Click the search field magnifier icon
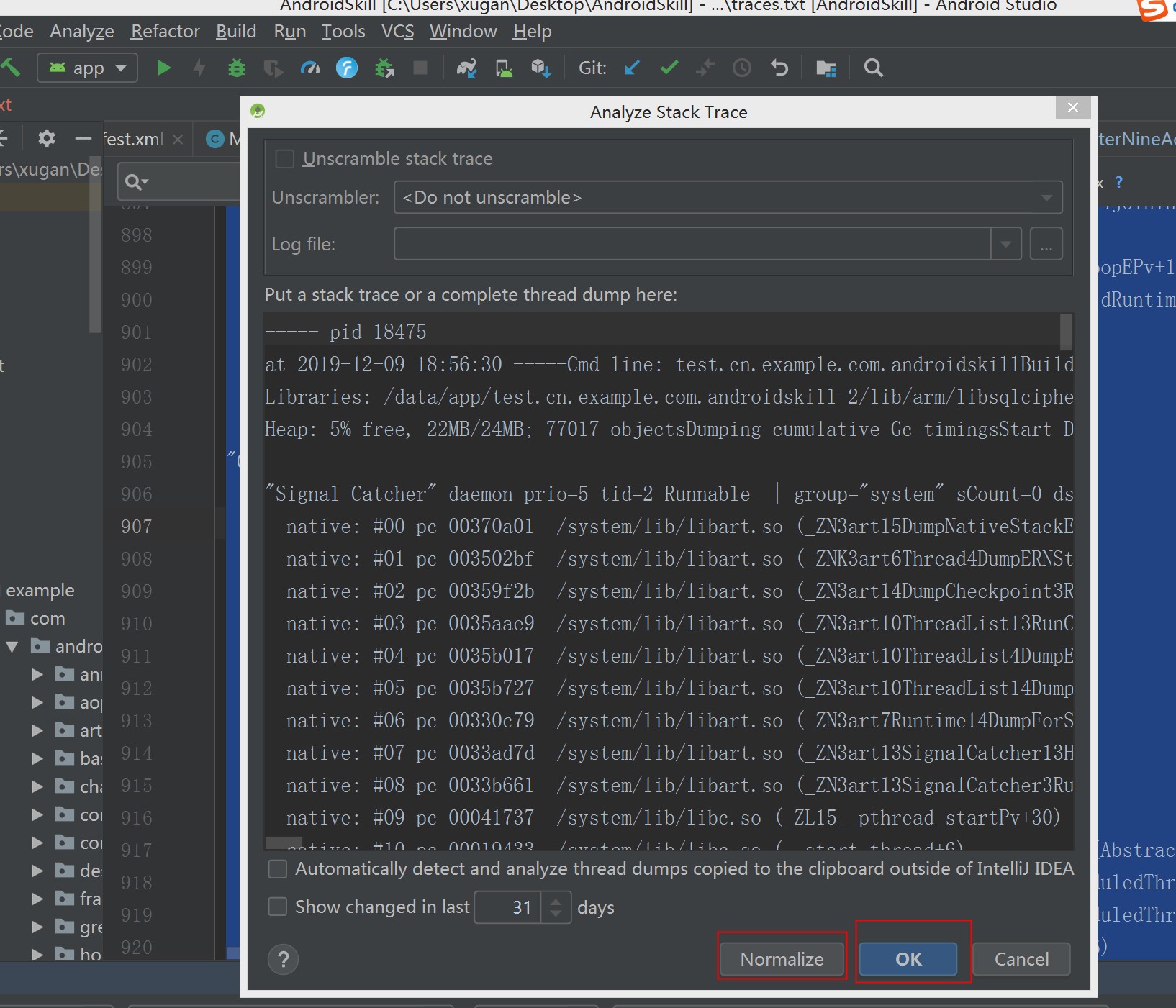The width and height of the screenshot is (1176, 1008). (x=136, y=182)
